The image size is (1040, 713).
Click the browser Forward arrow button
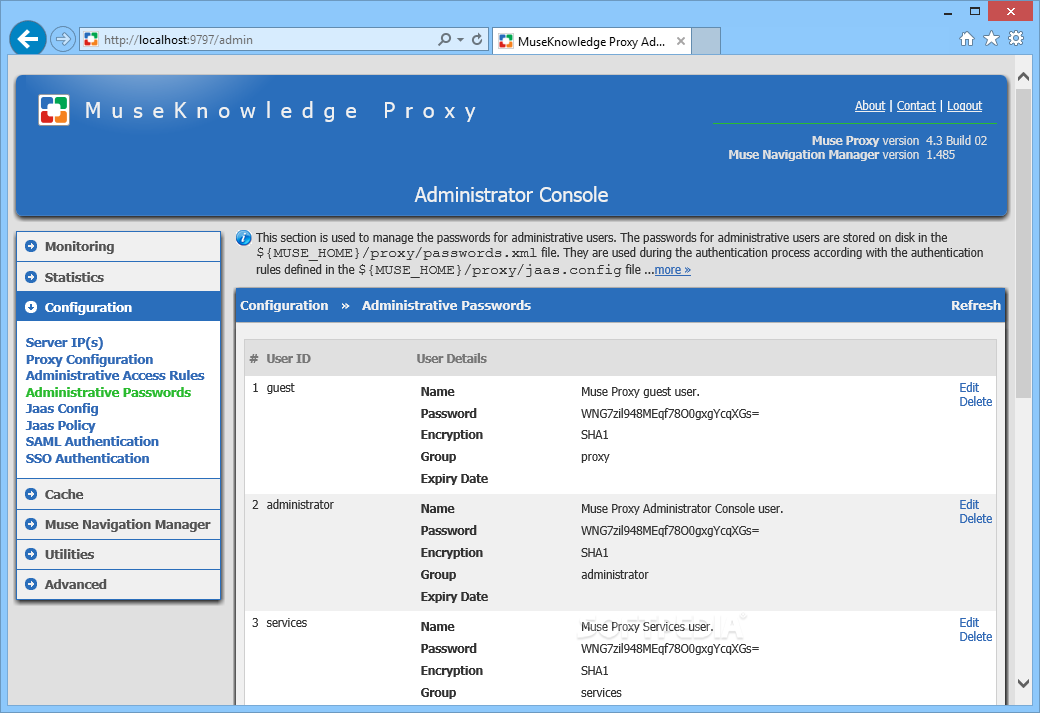[x=62, y=39]
